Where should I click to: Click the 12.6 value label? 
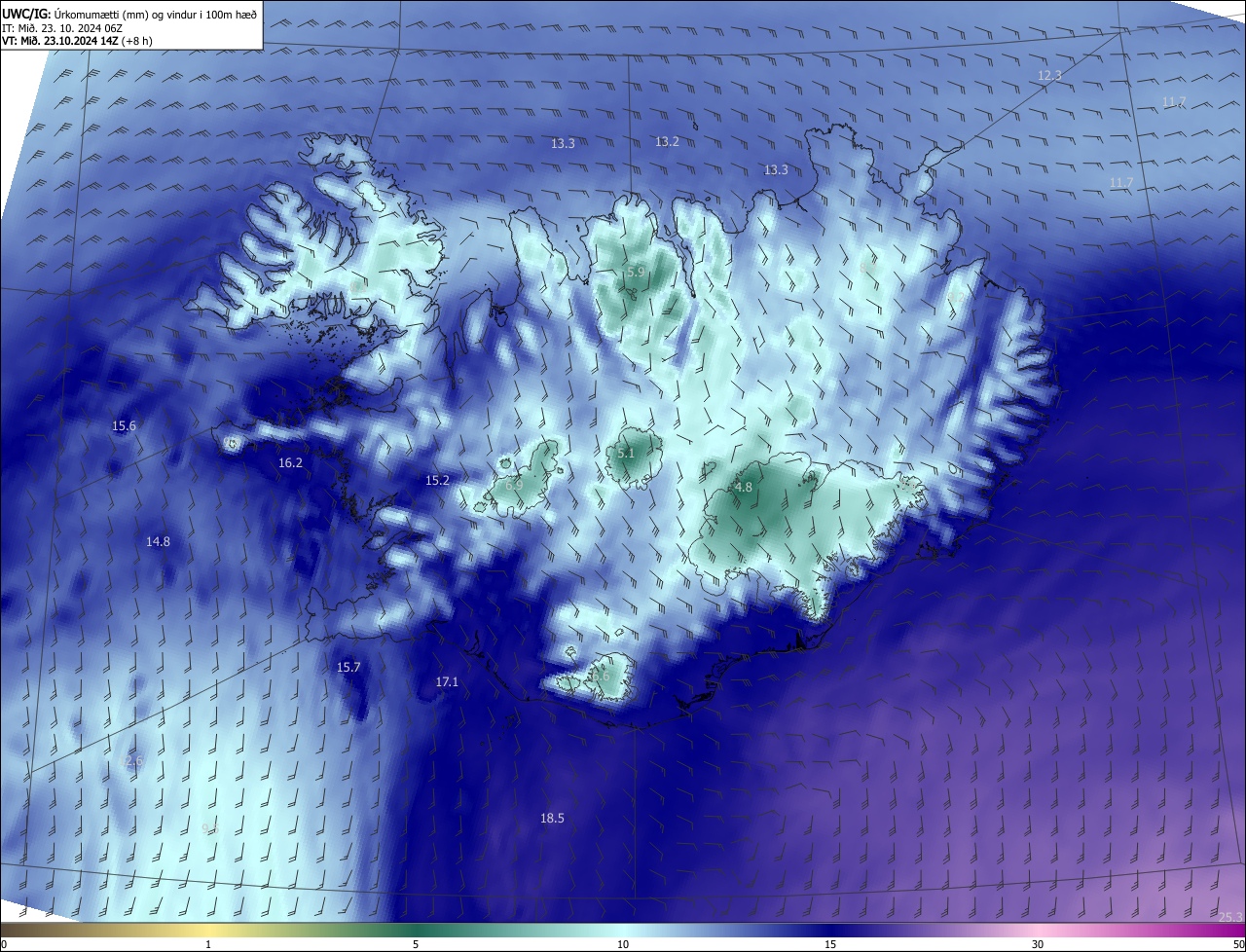click(131, 761)
